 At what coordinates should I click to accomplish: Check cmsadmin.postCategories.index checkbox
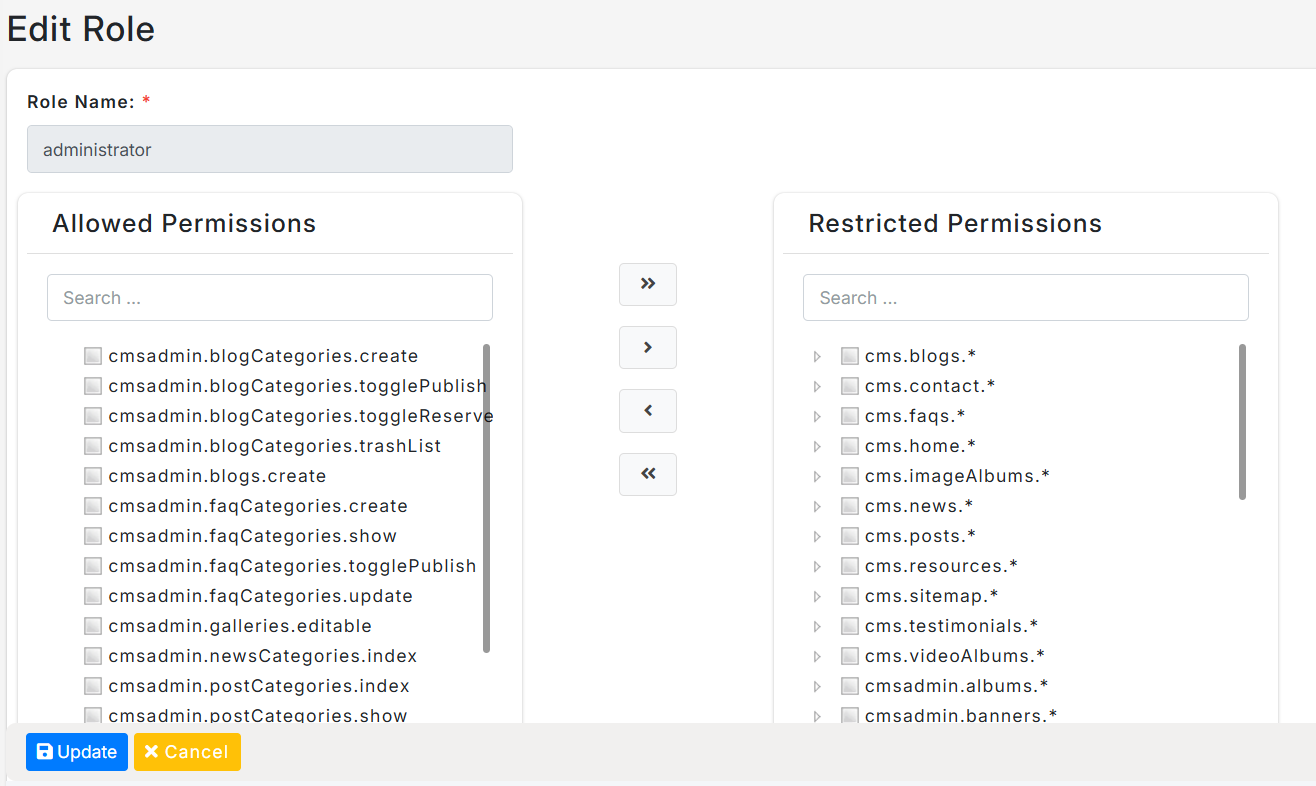(93, 686)
